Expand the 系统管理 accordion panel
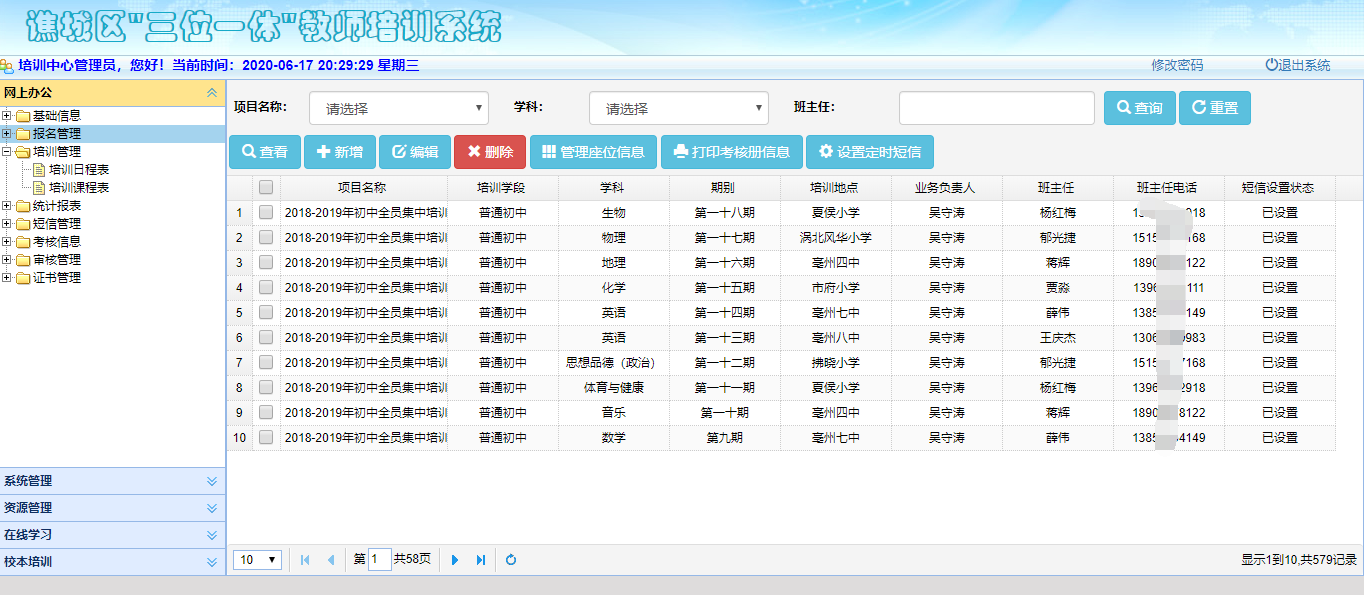This screenshot has width=1364, height=595. (112, 481)
